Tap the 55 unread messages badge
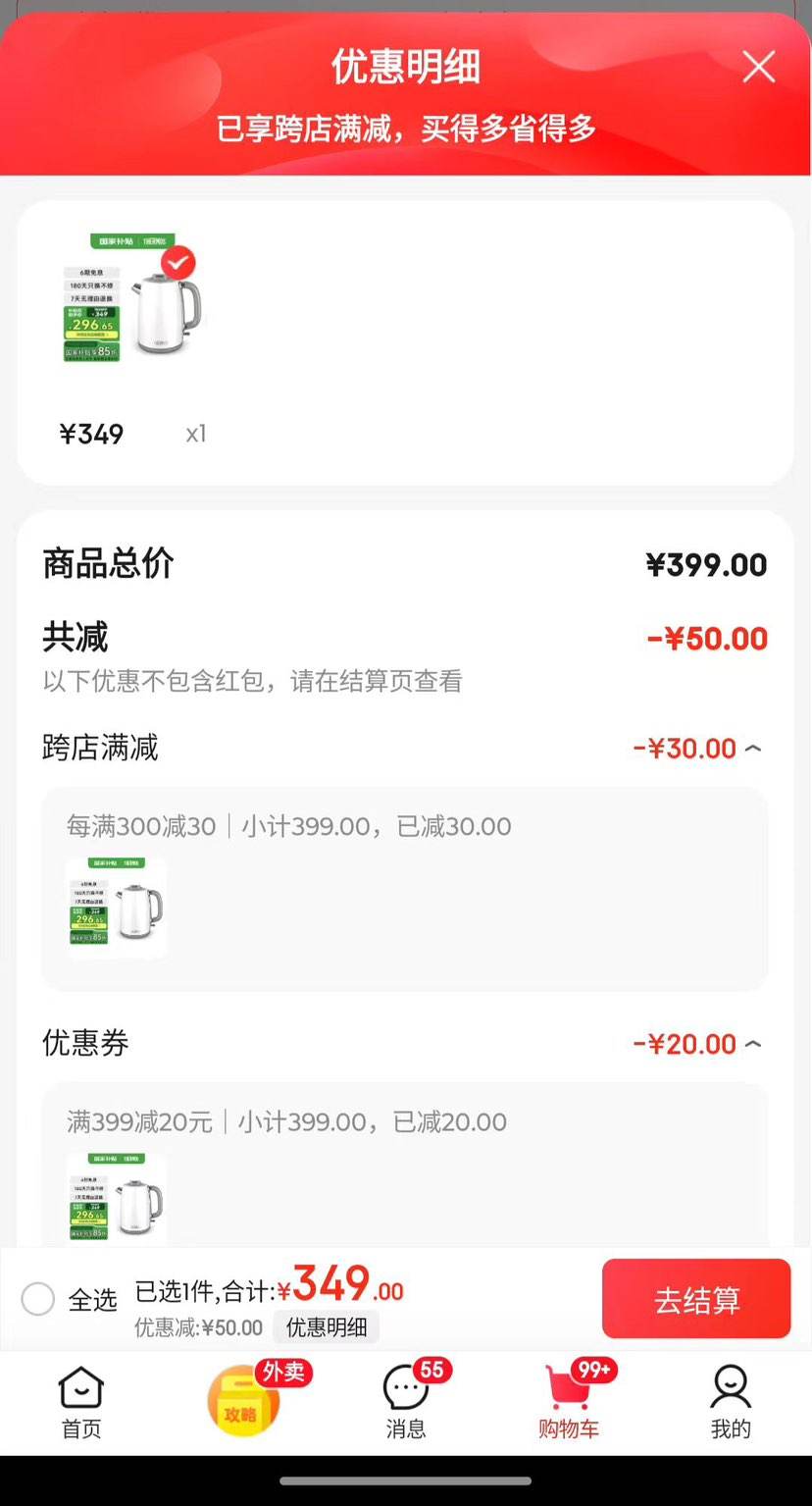The image size is (812, 1506). click(x=431, y=1370)
